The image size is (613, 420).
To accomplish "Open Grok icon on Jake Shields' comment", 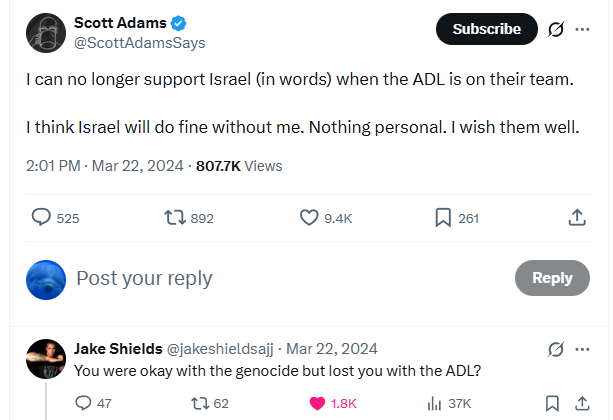I will [556, 349].
